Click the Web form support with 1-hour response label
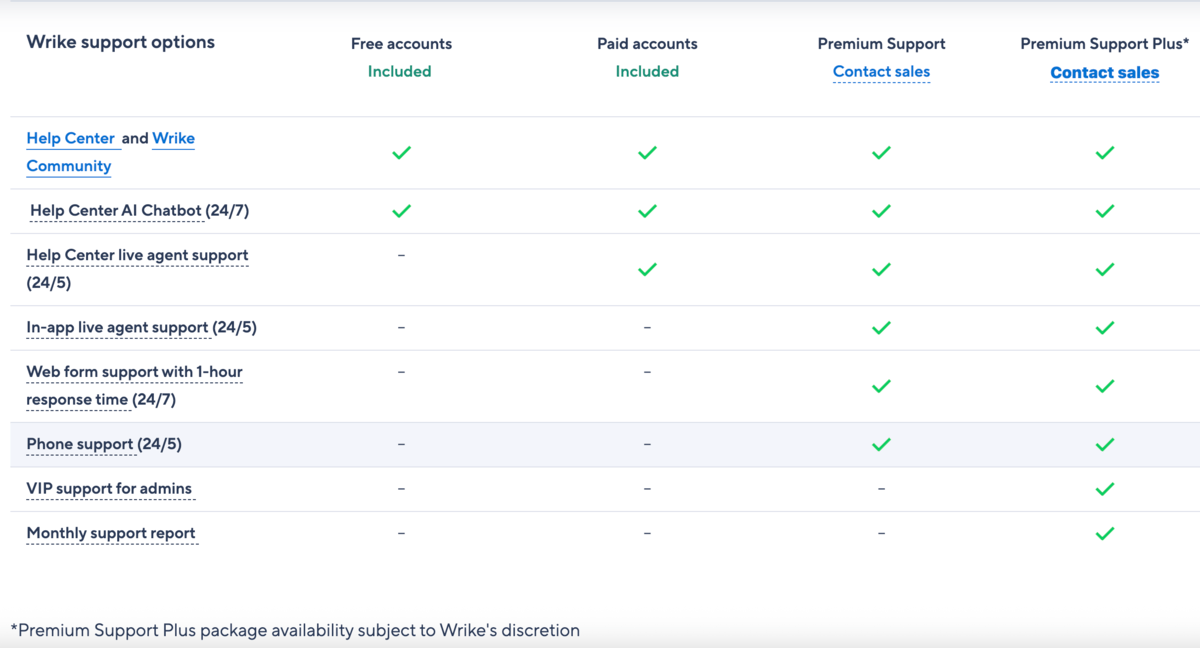This screenshot has width=1200, height=648. [x=134, y=371]
